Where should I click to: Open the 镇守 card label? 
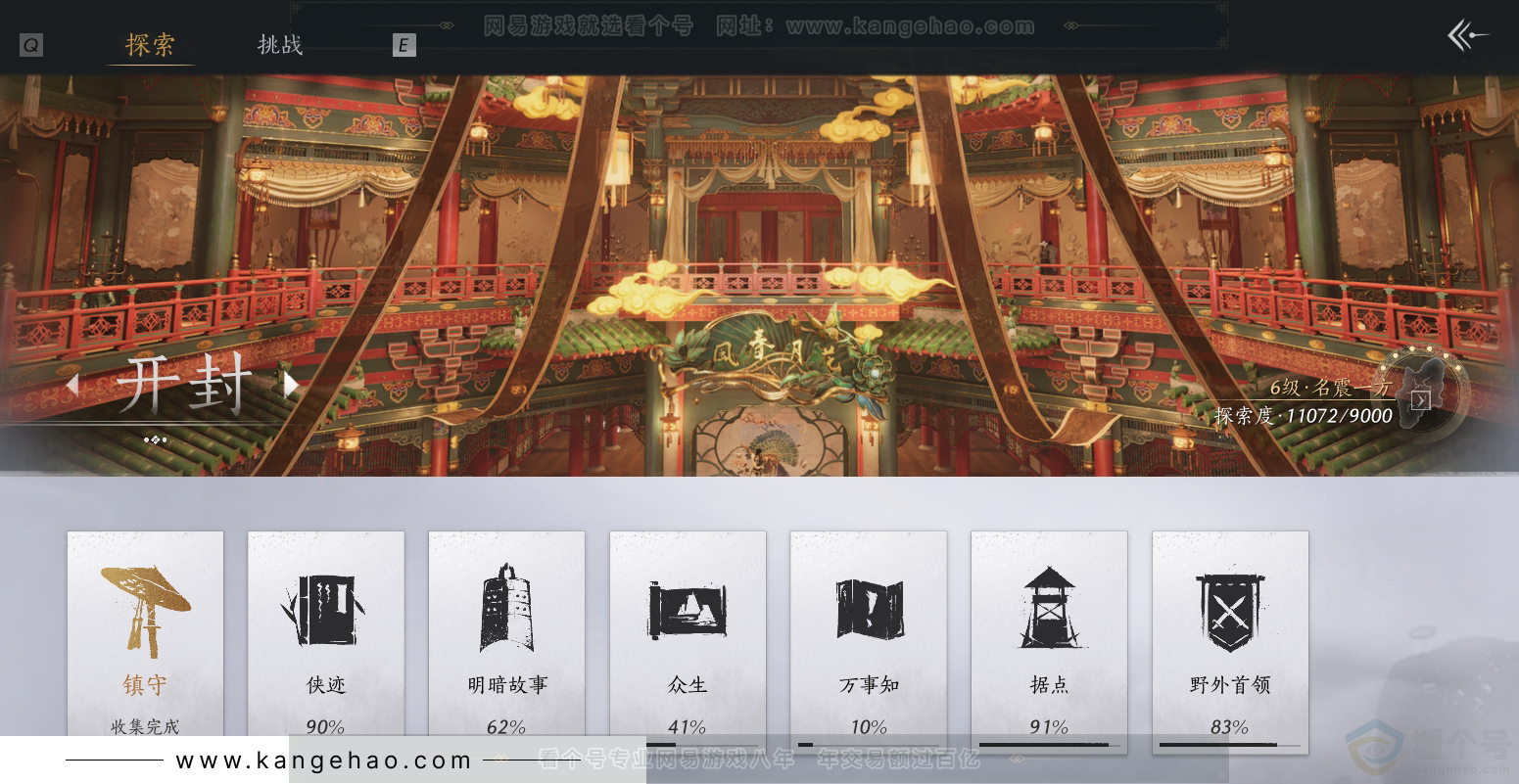pos(145,685)
